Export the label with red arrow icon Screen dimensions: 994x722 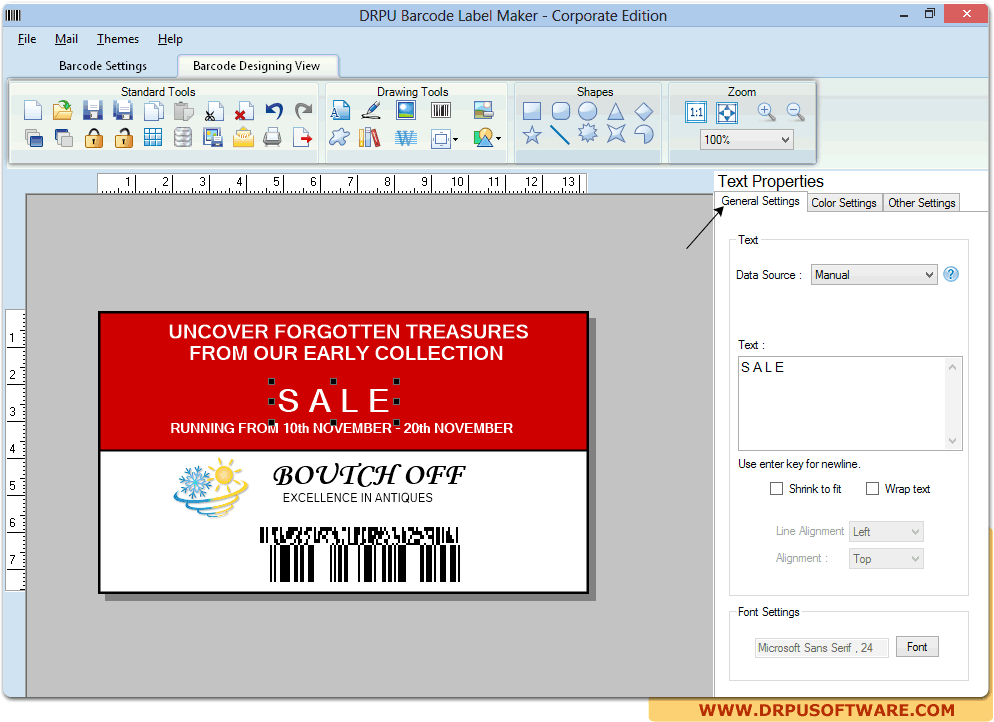pyautogui.click(x=302, y=138)
